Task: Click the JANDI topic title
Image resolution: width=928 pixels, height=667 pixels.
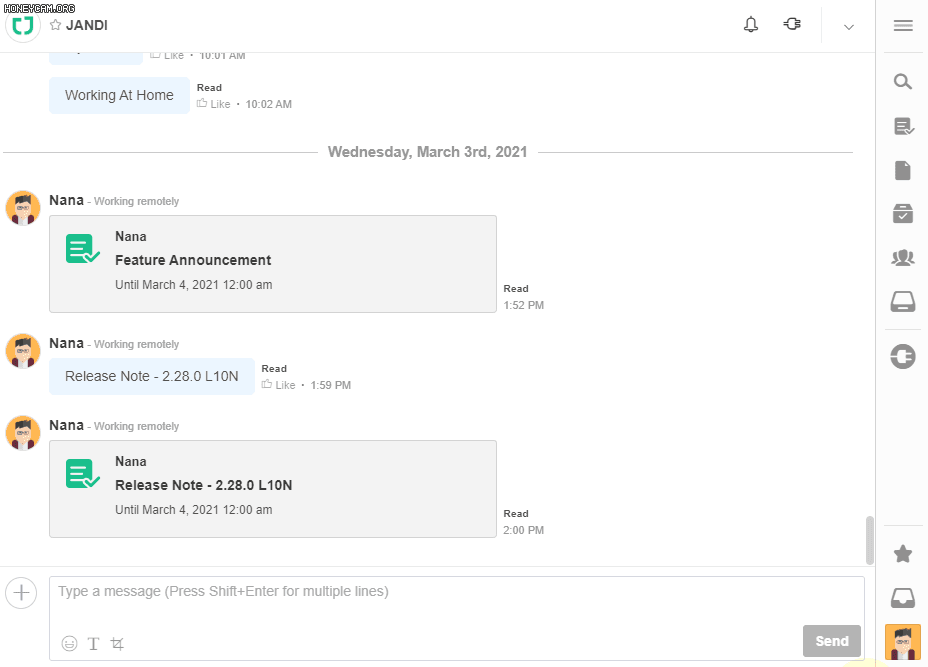Action: (x=87, y=25)
